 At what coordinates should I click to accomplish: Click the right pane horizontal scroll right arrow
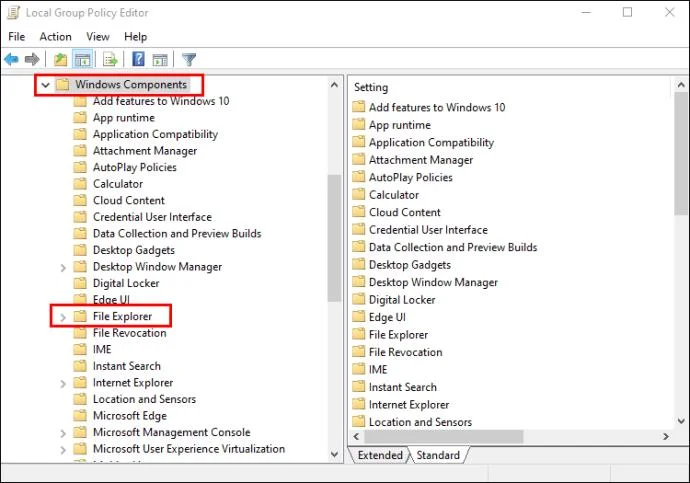point(666,436)
